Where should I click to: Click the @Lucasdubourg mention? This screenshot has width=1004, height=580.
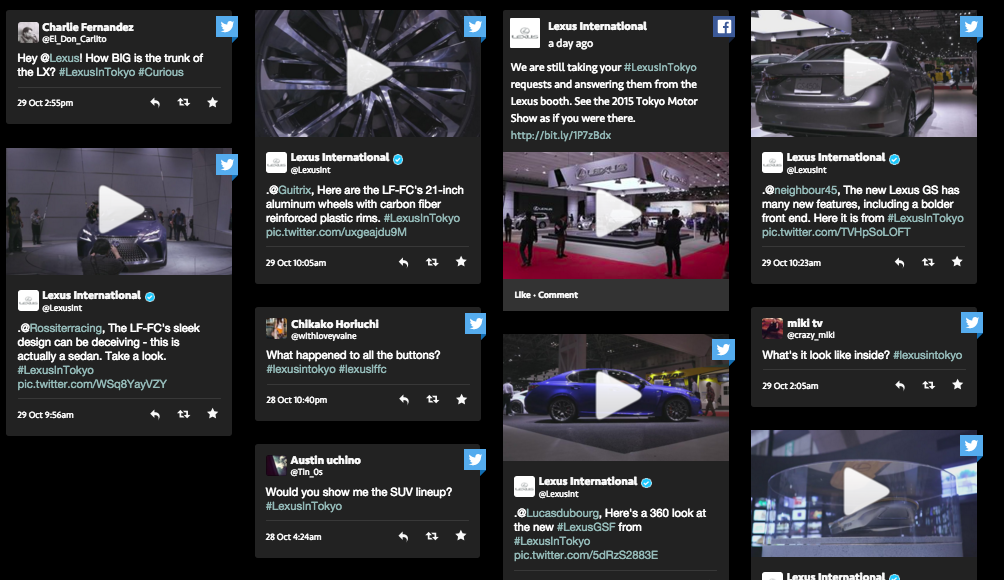(x=558, y=513)
